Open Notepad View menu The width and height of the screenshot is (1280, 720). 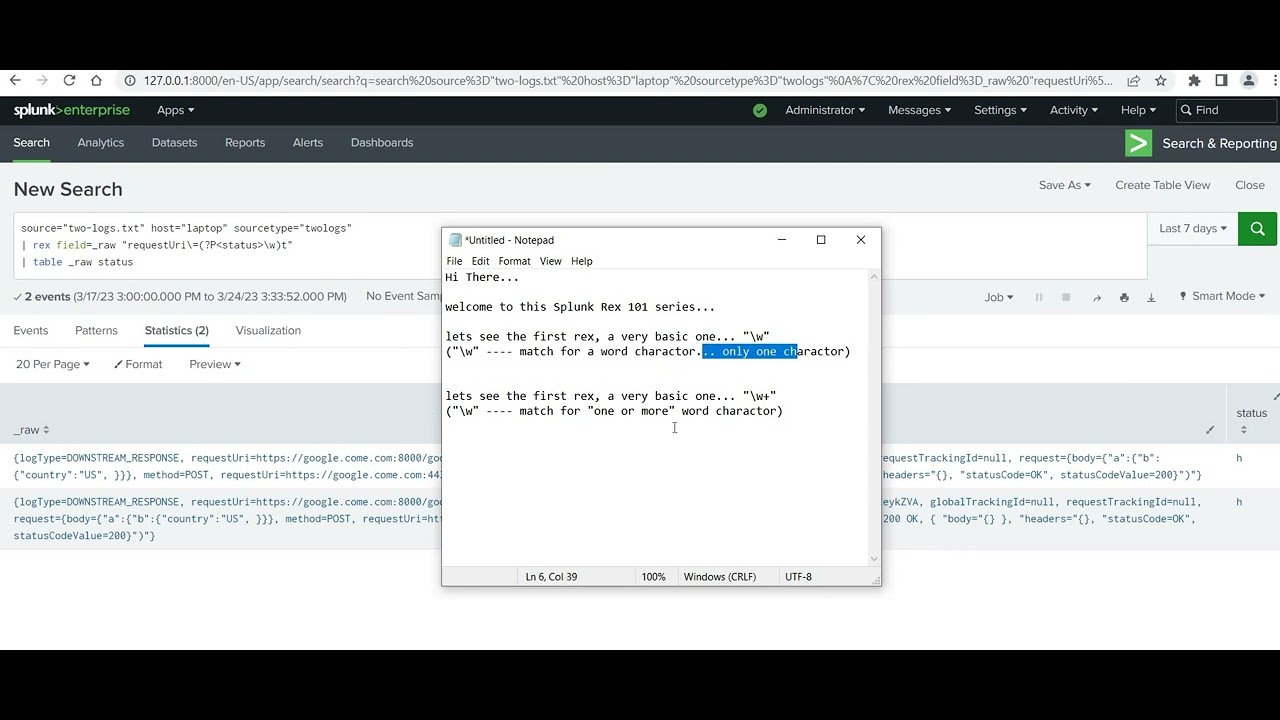click(551, 261)
